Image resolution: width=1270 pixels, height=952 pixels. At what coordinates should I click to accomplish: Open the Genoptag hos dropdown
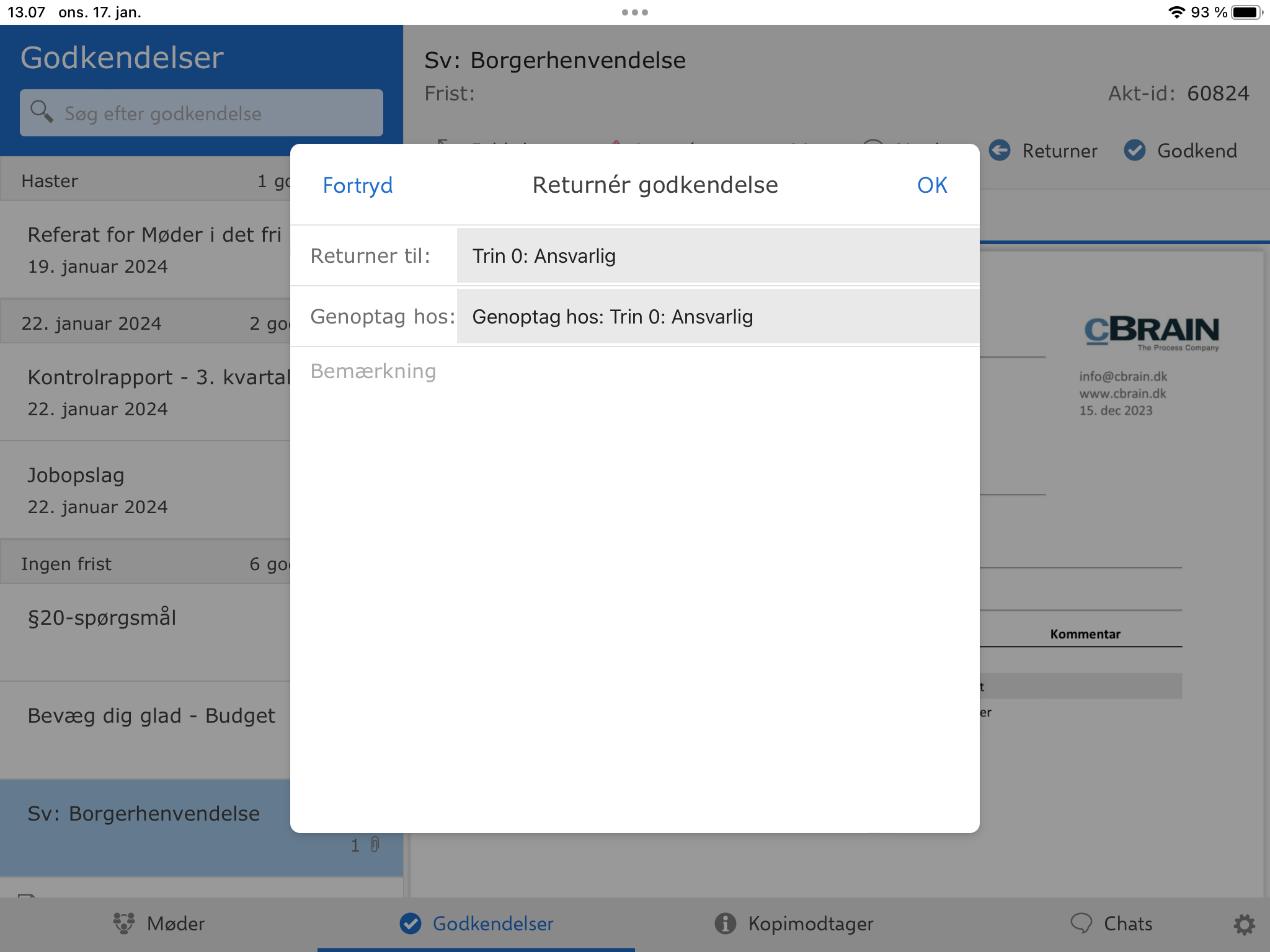coord(717,317)
